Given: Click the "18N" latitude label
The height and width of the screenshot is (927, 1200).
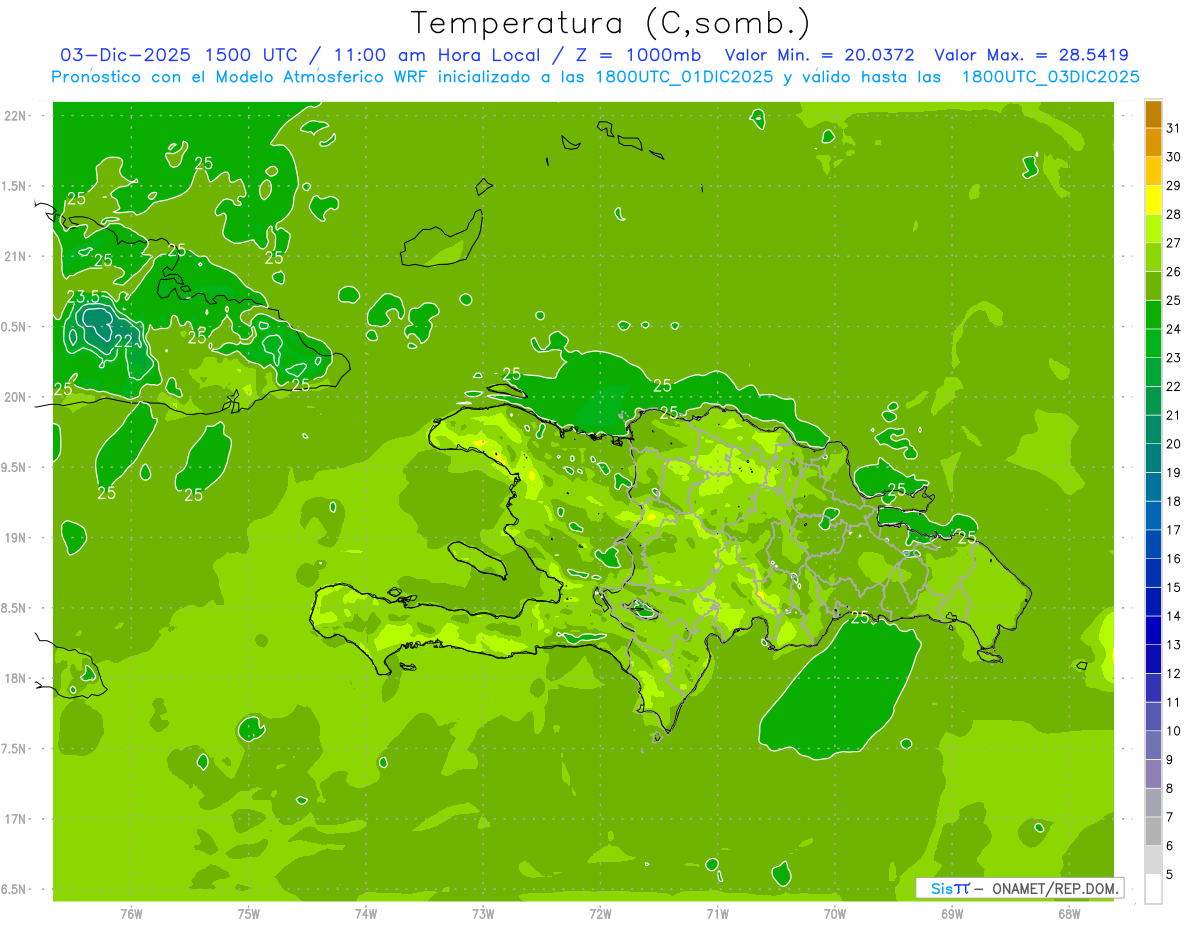Looking at the screenshot, I should (15, 679).
